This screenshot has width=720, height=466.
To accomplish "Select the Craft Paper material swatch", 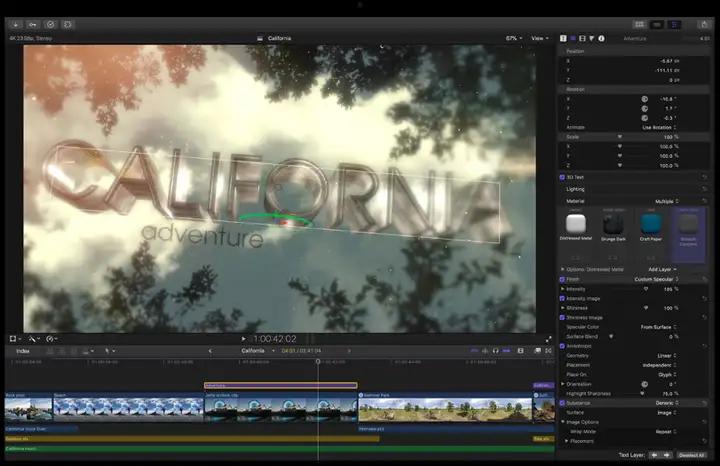I will coord(651,225).
